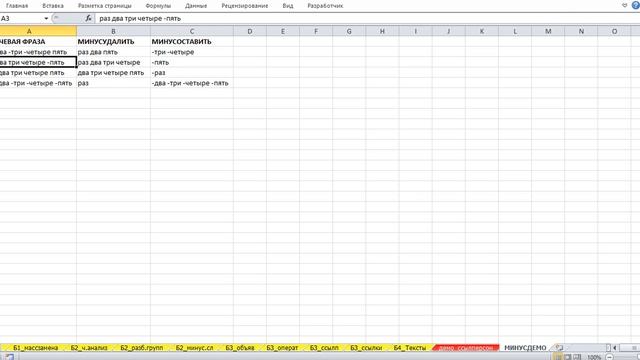Open the Разметка страницы ribbon tab
The height and width of the screenshot is (360, 640).
(x=105, y=6)
